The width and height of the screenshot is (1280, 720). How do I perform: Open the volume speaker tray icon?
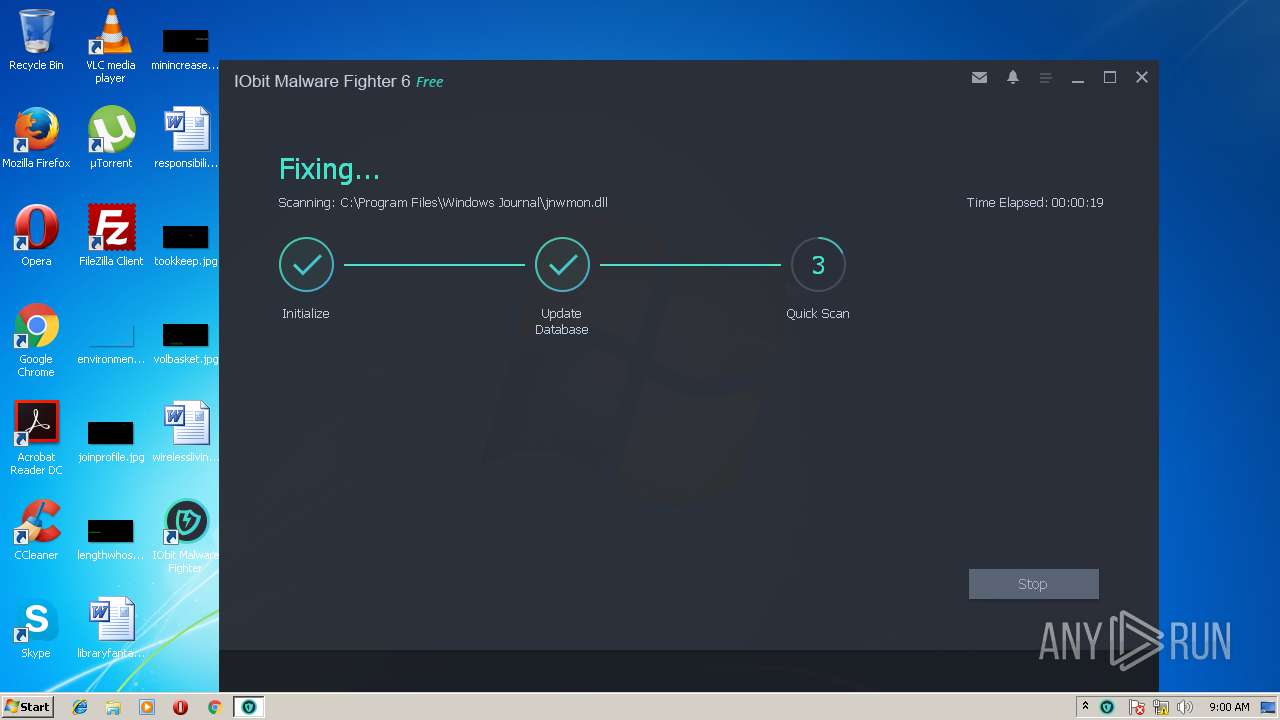(1185, 707)
